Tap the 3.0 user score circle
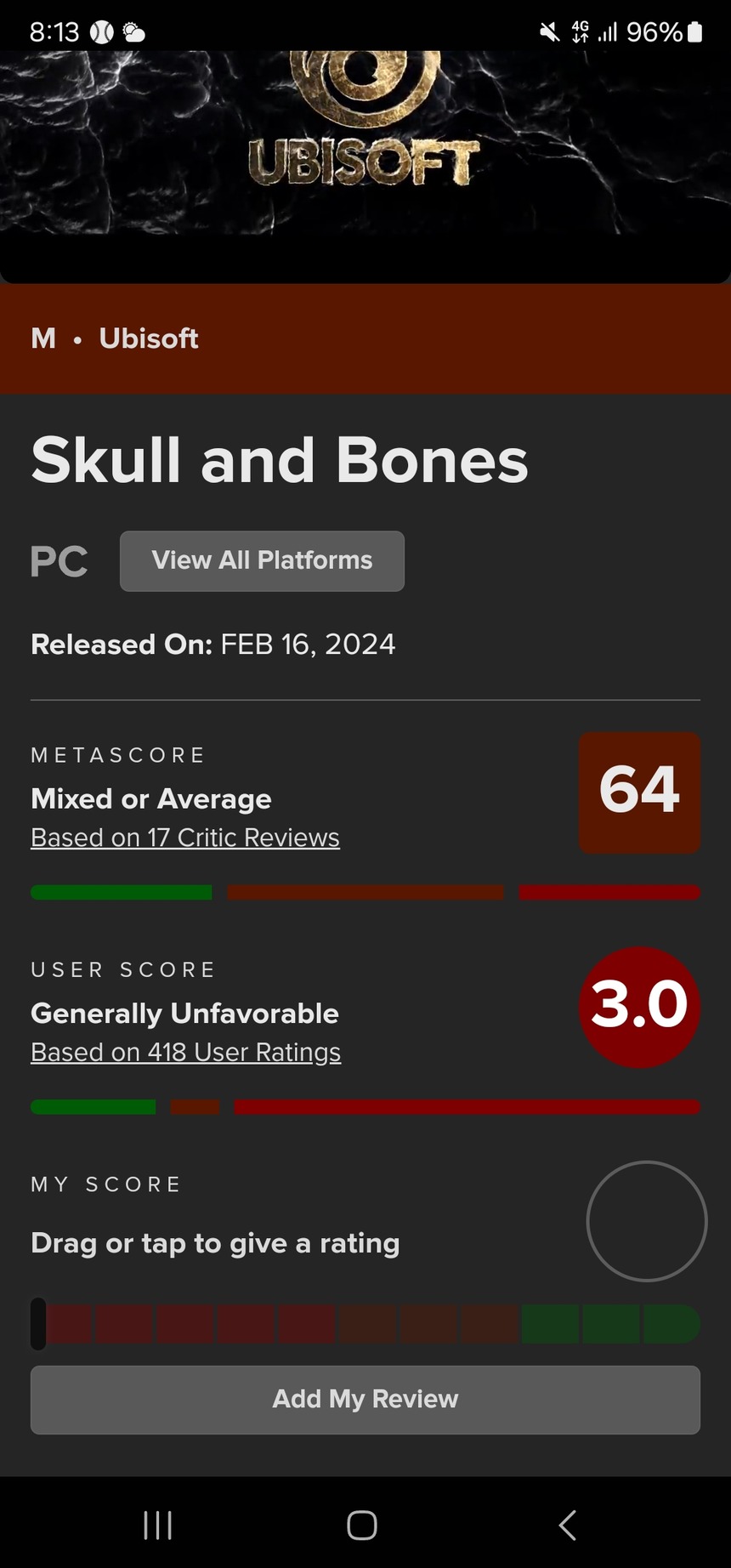This screenshot has height=1568, width=731. (639, 1007)
